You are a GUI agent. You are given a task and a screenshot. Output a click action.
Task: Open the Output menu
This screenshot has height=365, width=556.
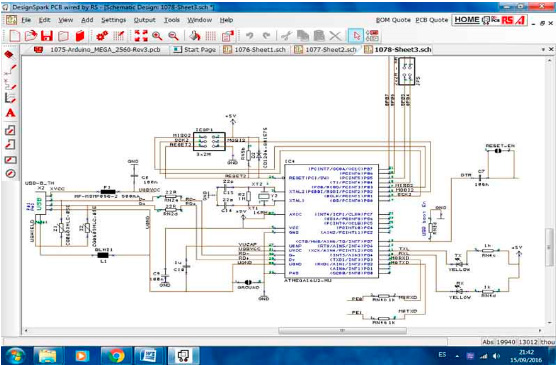click(x=144, y=20)
